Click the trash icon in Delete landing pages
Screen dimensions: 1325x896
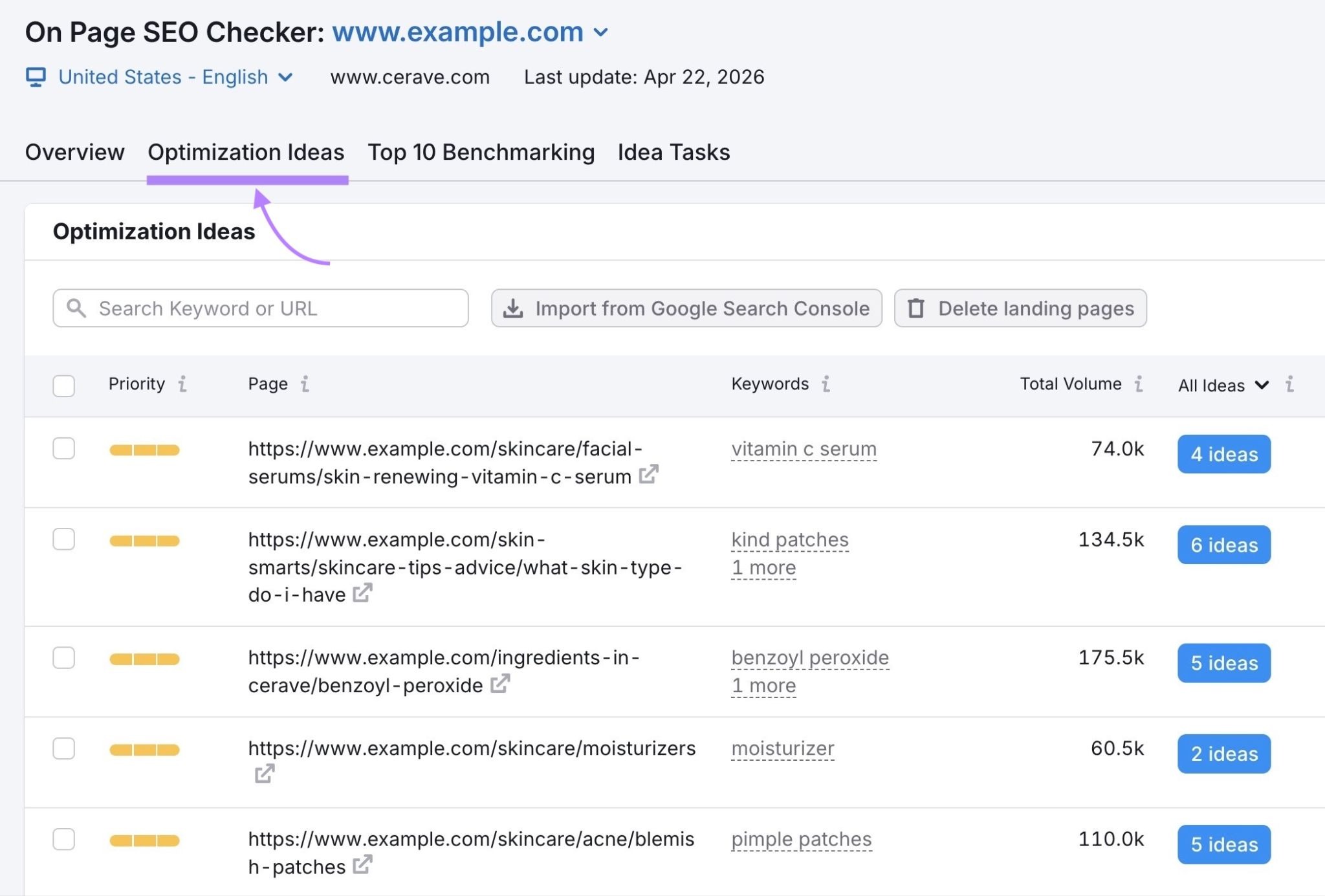click(x=916, y=308)
